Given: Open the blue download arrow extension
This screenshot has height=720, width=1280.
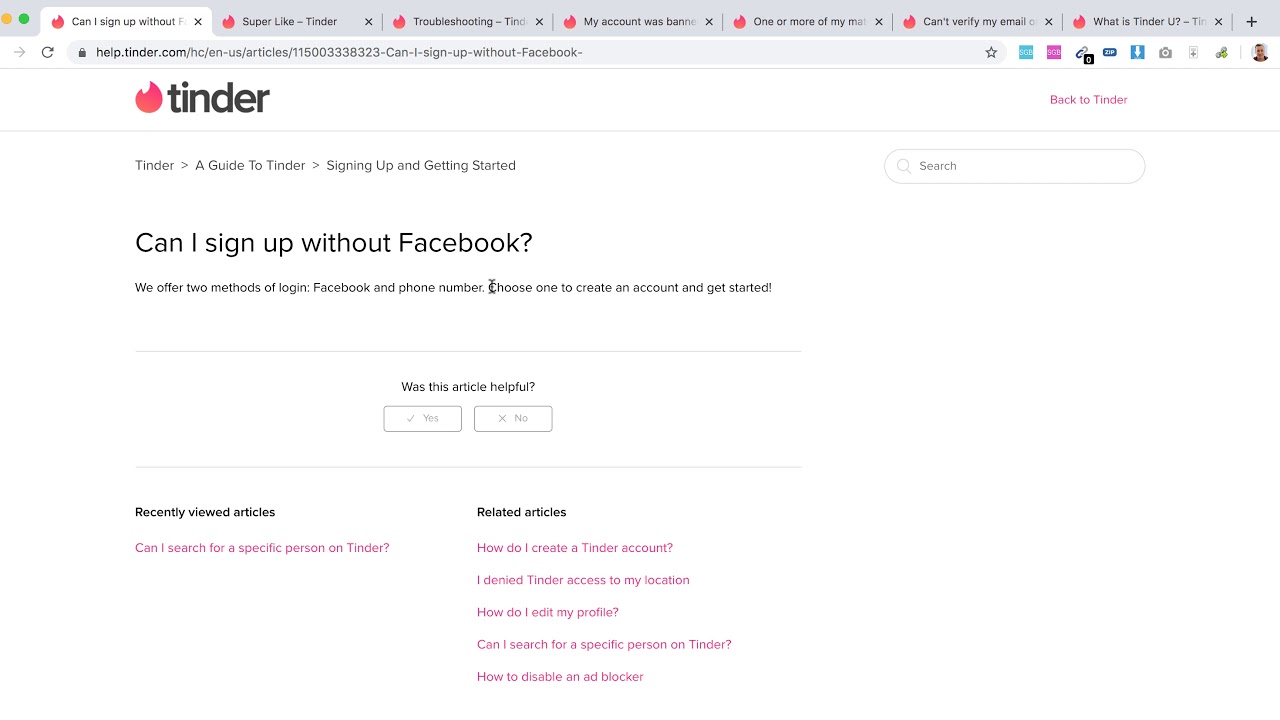Looking at the screenshot, I should pos(1137,52).
